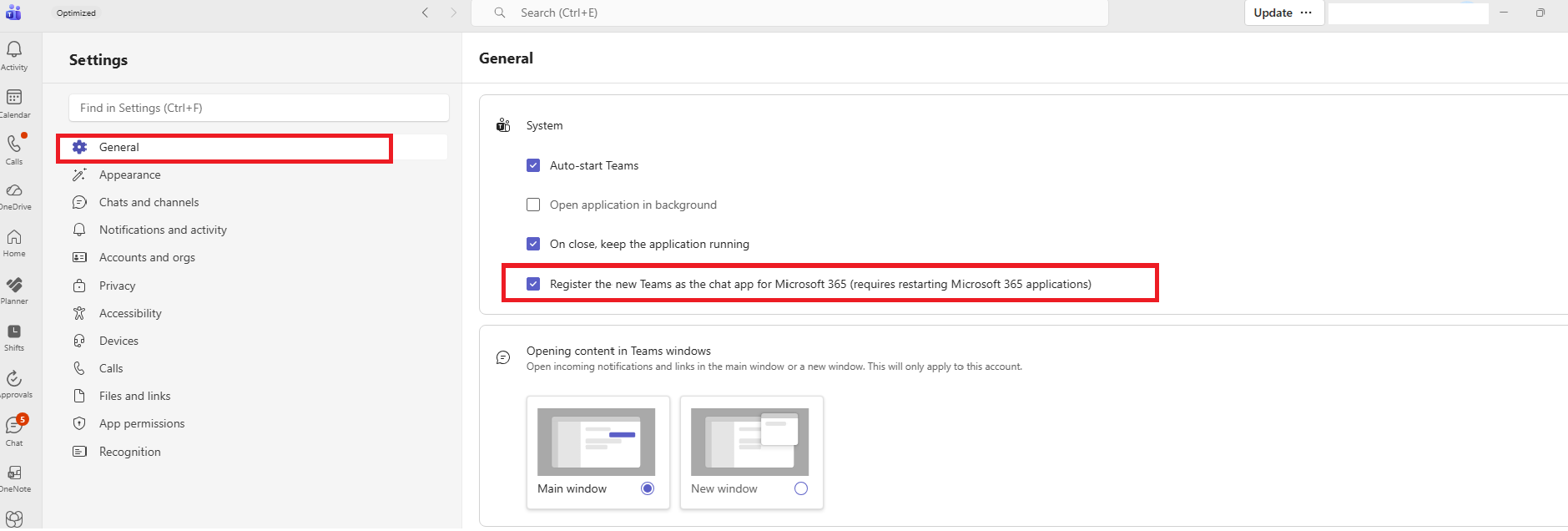
Task: Toggle On close, keep the application running
Action: tap(533, 244)
